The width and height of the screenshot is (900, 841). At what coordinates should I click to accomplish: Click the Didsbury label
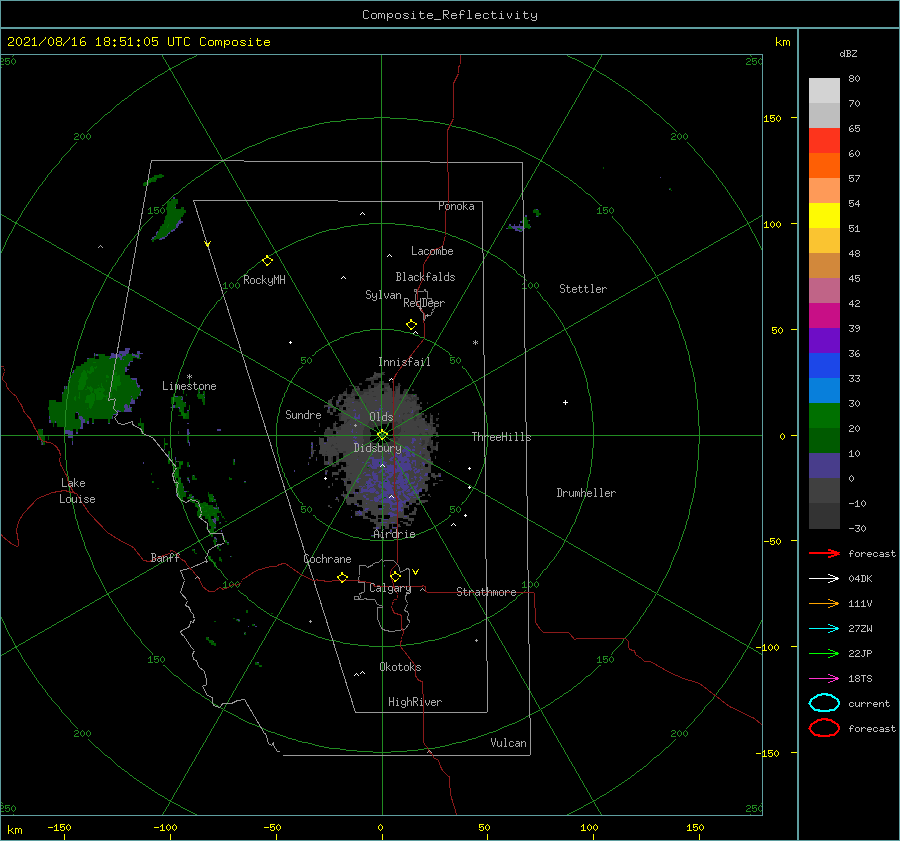(x=378, y=448)
